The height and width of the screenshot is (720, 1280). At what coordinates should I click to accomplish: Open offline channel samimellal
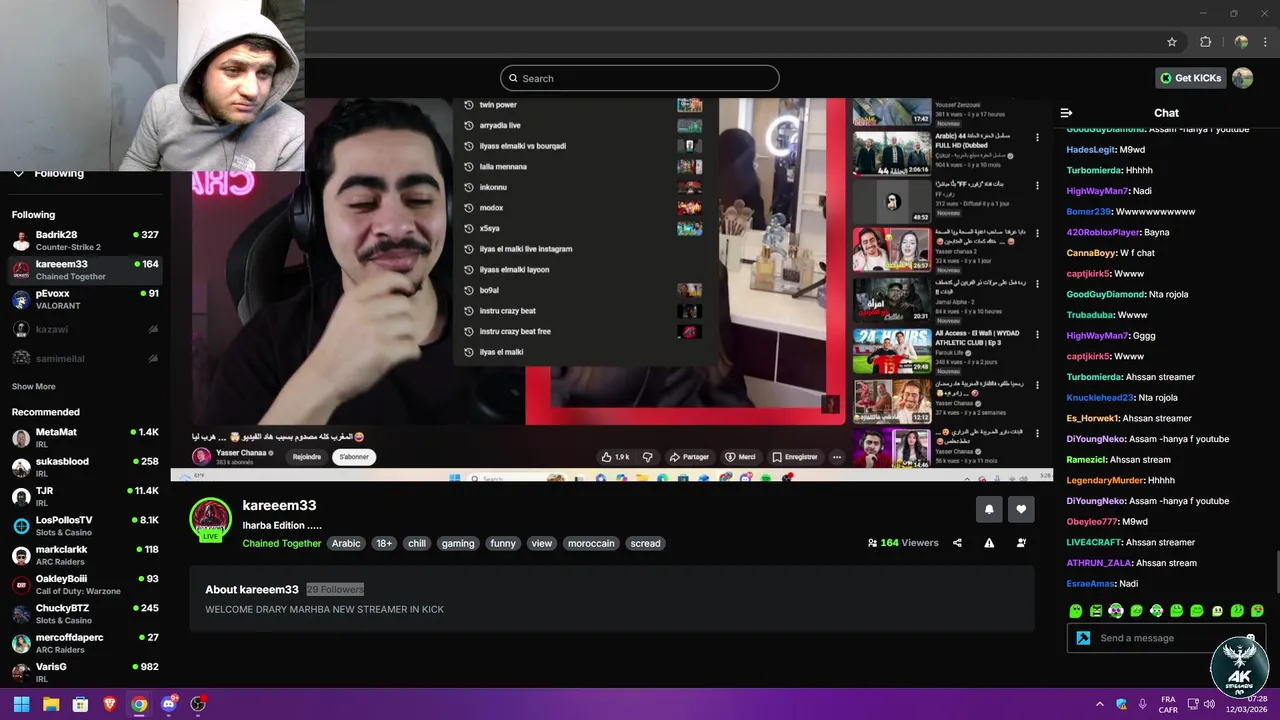coord(85,358)
